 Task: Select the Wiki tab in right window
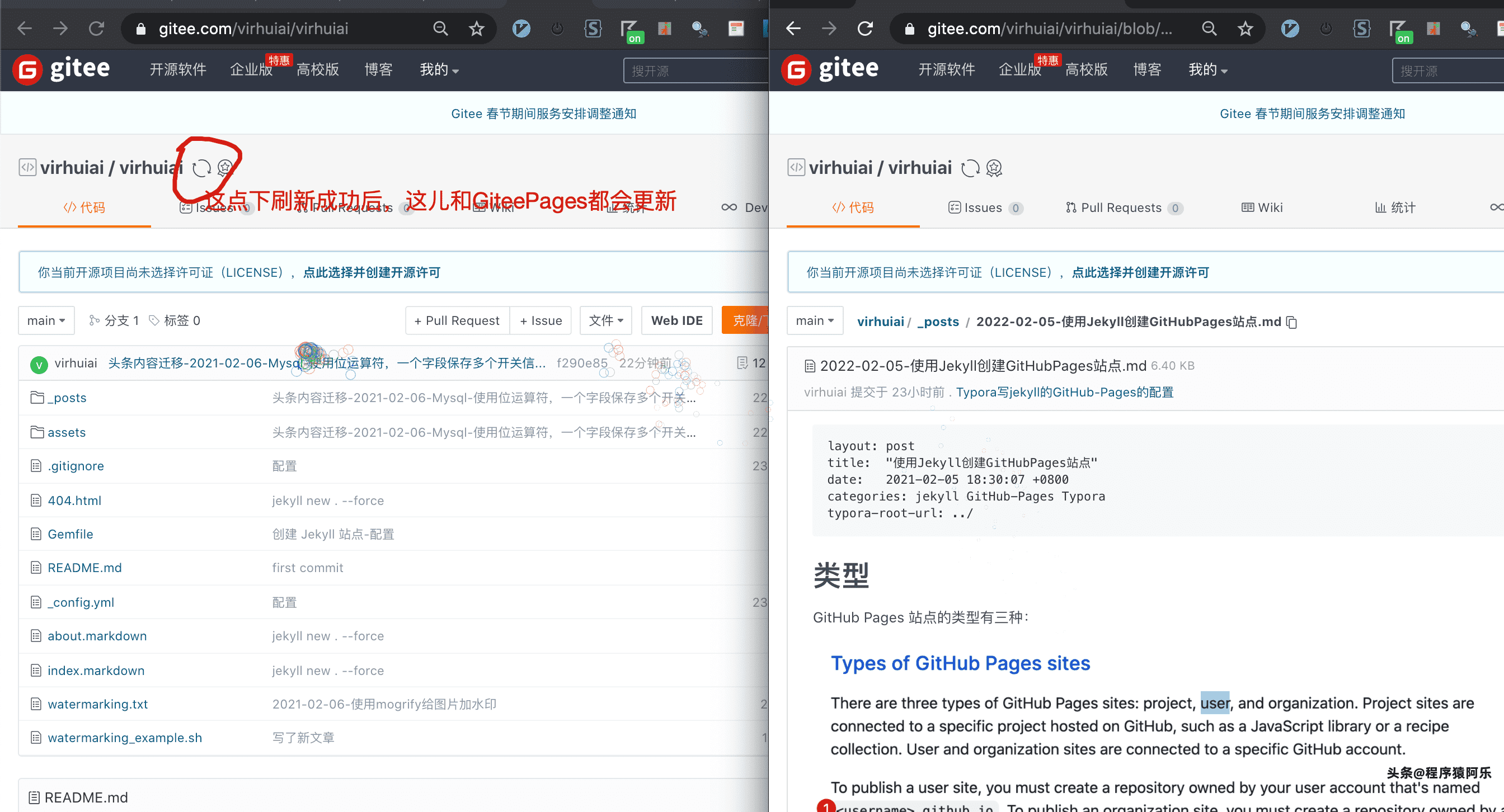point(1262,207)
